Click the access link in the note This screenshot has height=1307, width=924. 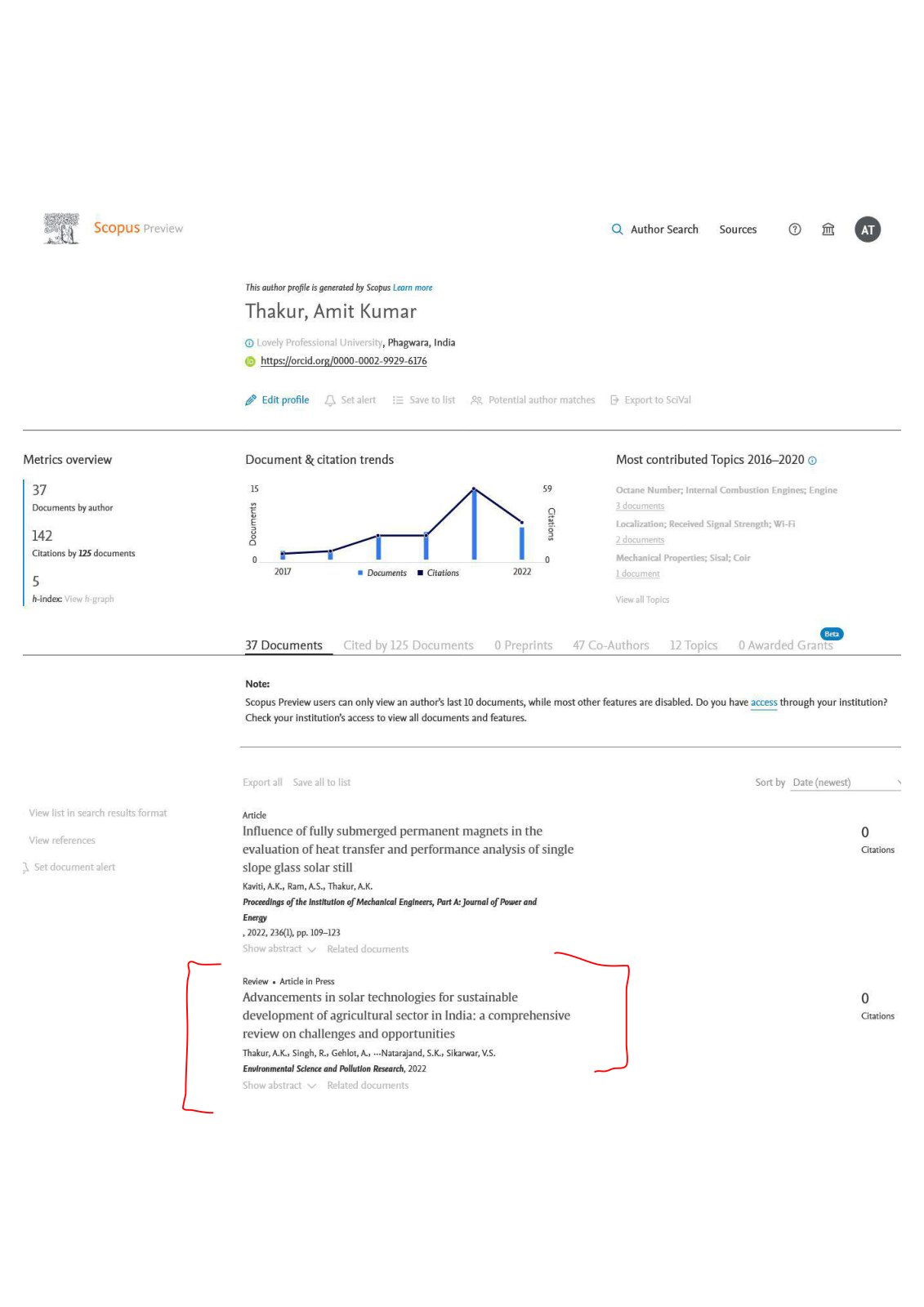pos(764,703)
